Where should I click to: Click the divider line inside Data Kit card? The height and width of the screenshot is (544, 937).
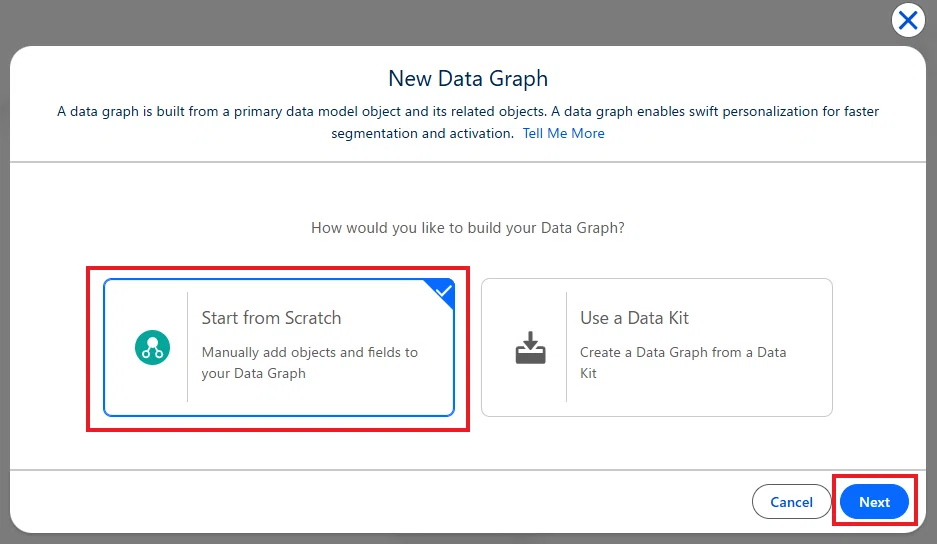pyautogui.click(x=566, y=347)
